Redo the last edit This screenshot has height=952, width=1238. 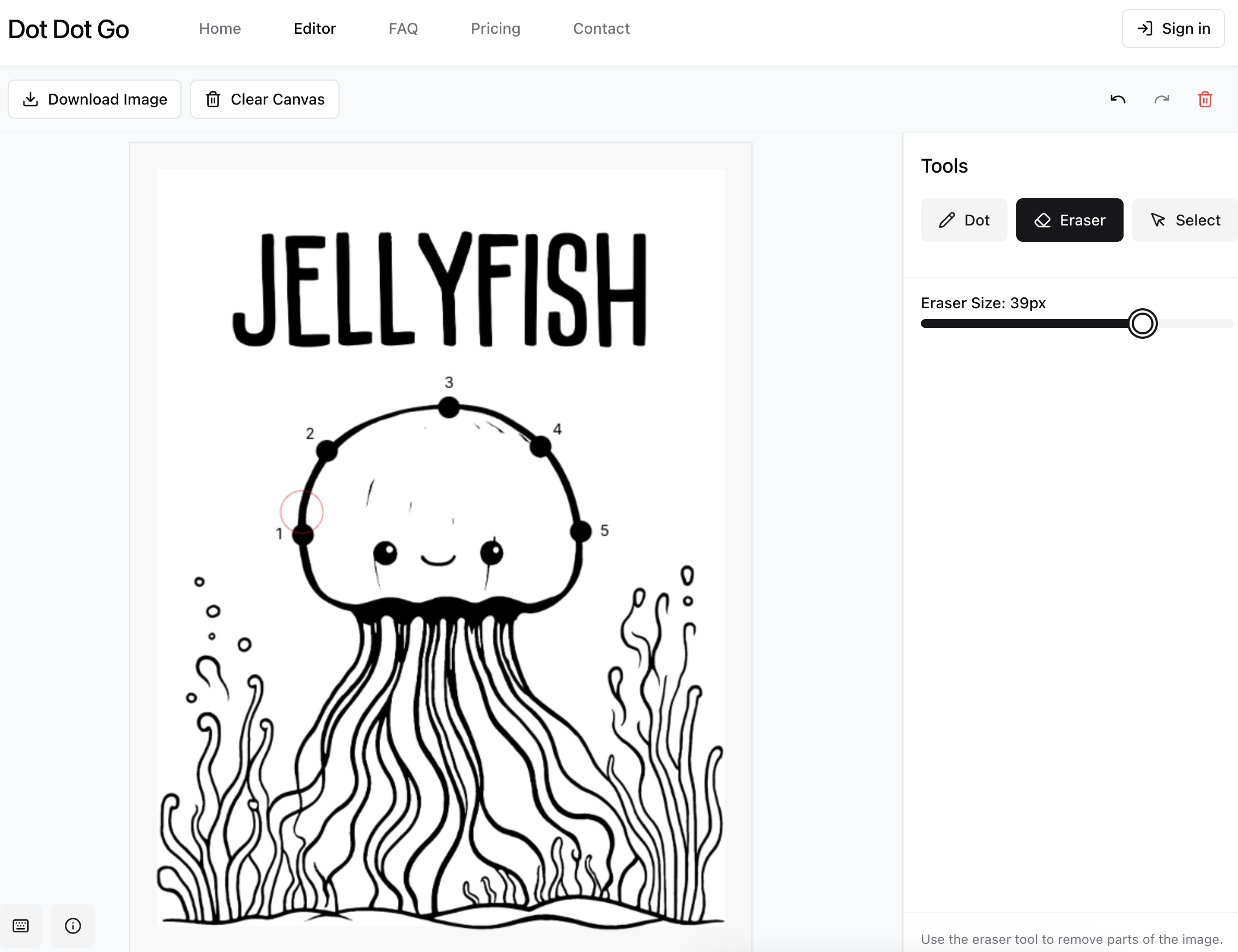click(1162, 99)
